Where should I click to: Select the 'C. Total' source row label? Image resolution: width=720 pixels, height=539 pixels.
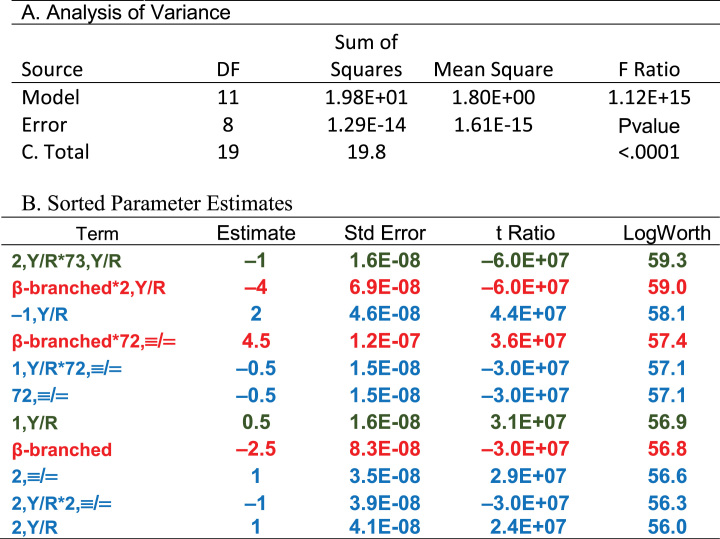(55, 152)
